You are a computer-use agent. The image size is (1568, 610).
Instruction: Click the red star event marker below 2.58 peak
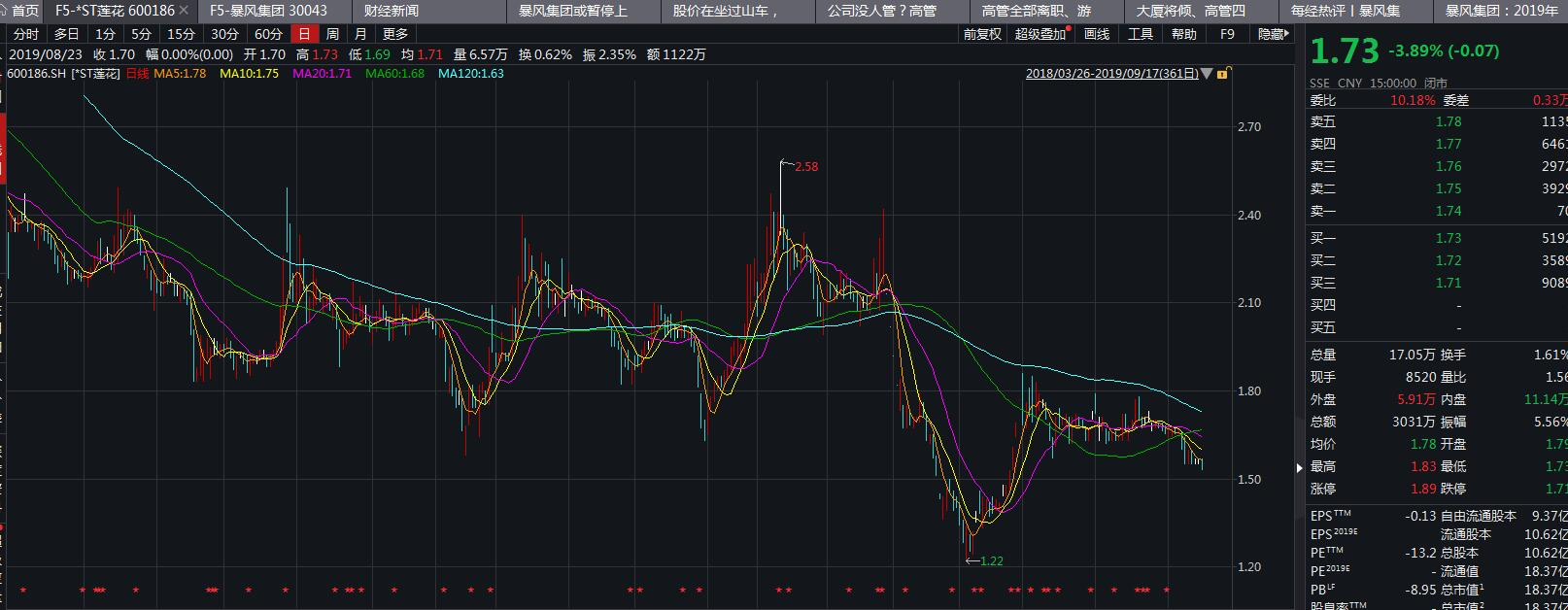(x=779, y=591)
